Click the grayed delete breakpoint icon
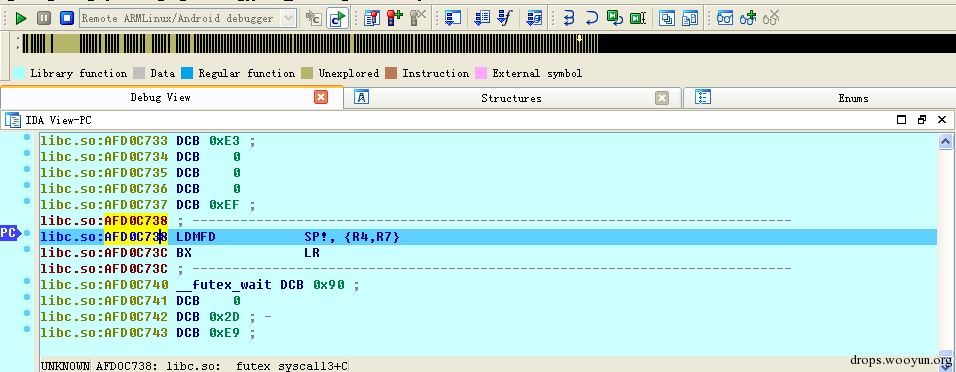 pos(418,18)
